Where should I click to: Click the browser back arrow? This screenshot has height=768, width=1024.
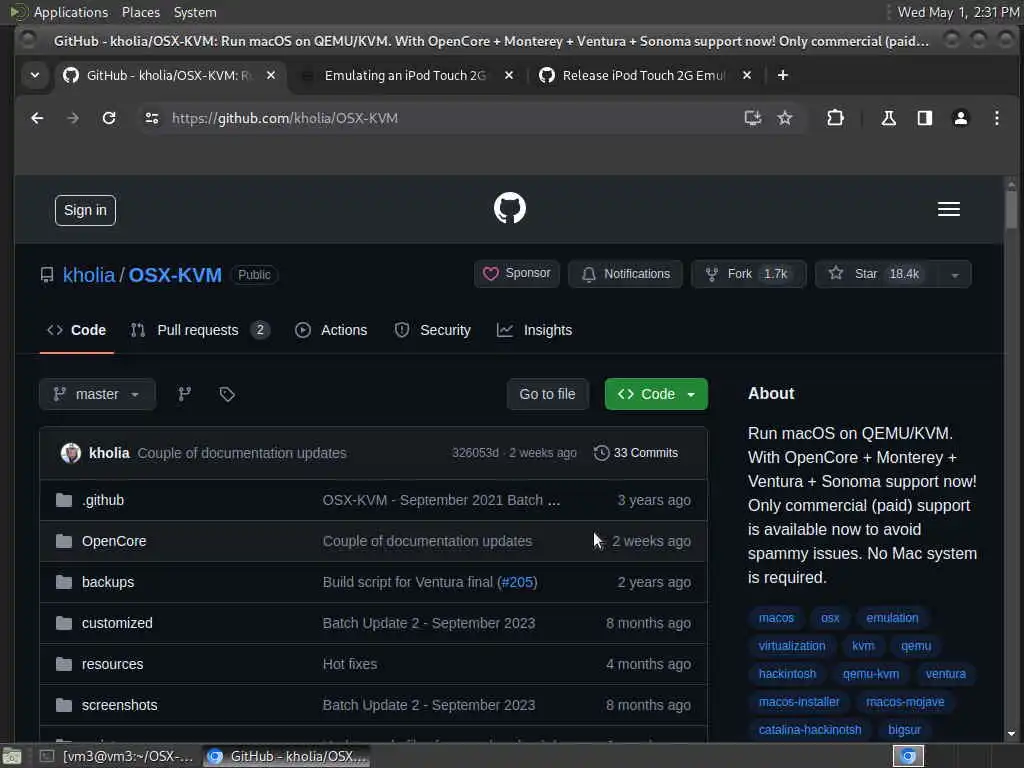[37, 118]
